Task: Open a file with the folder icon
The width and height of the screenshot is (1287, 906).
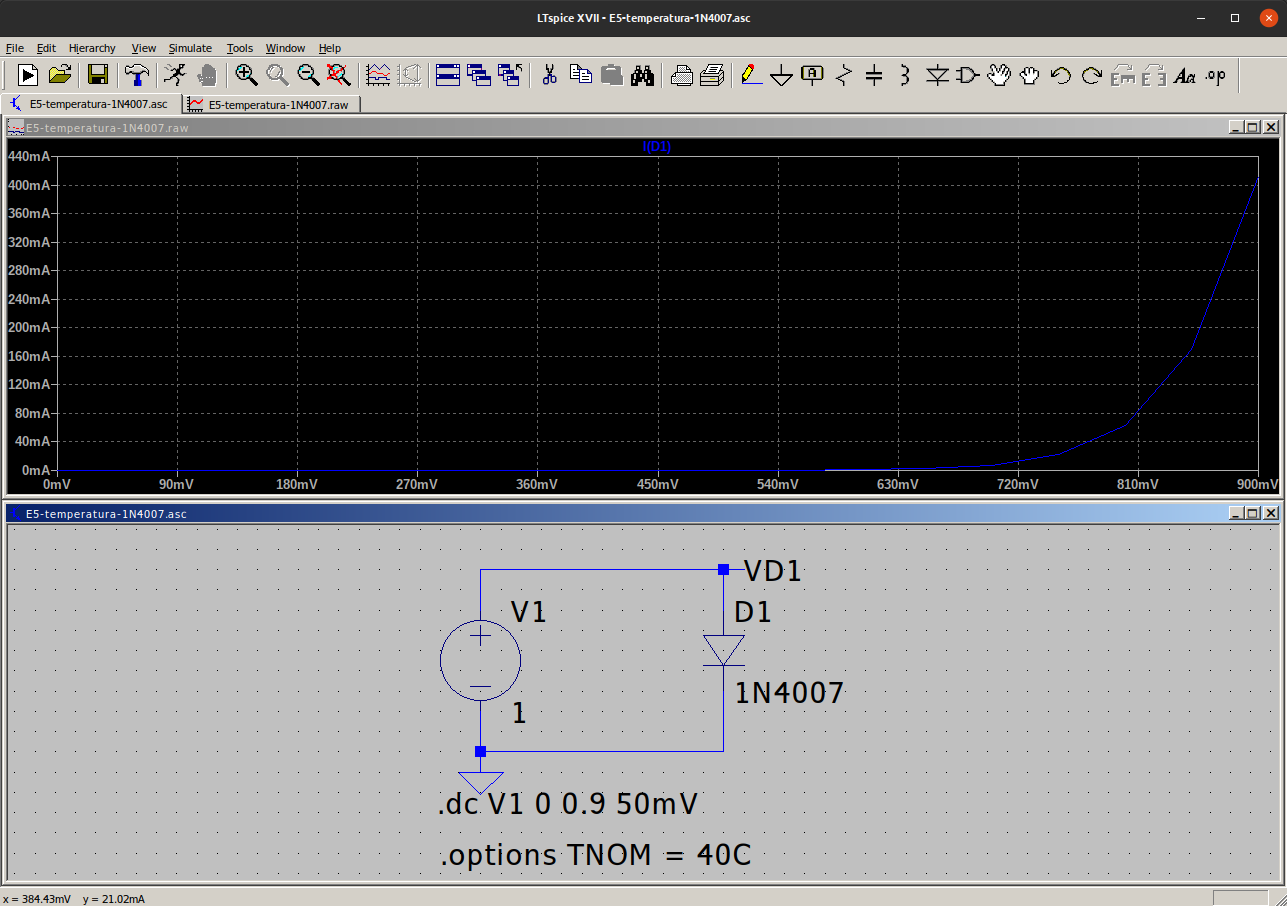Action: click(60, 74)
